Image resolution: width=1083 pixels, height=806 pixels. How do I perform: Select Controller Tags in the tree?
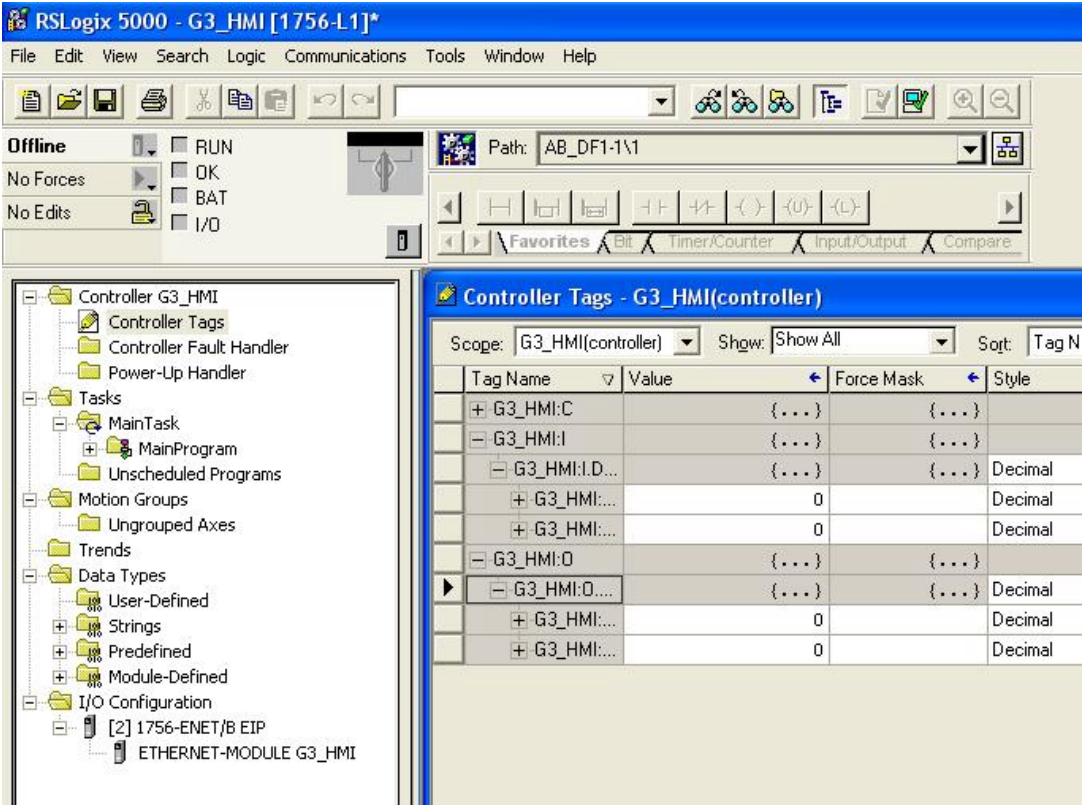(x=166, y=322)
